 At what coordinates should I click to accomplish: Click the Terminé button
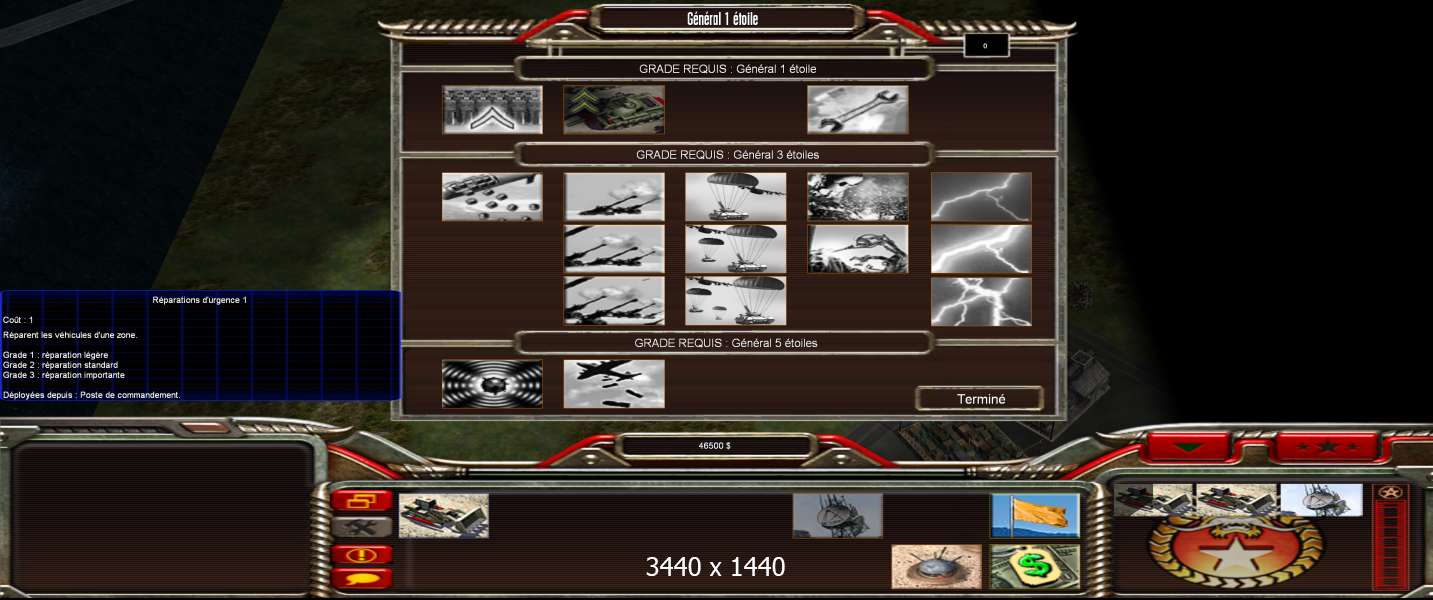tap(980, 399)
